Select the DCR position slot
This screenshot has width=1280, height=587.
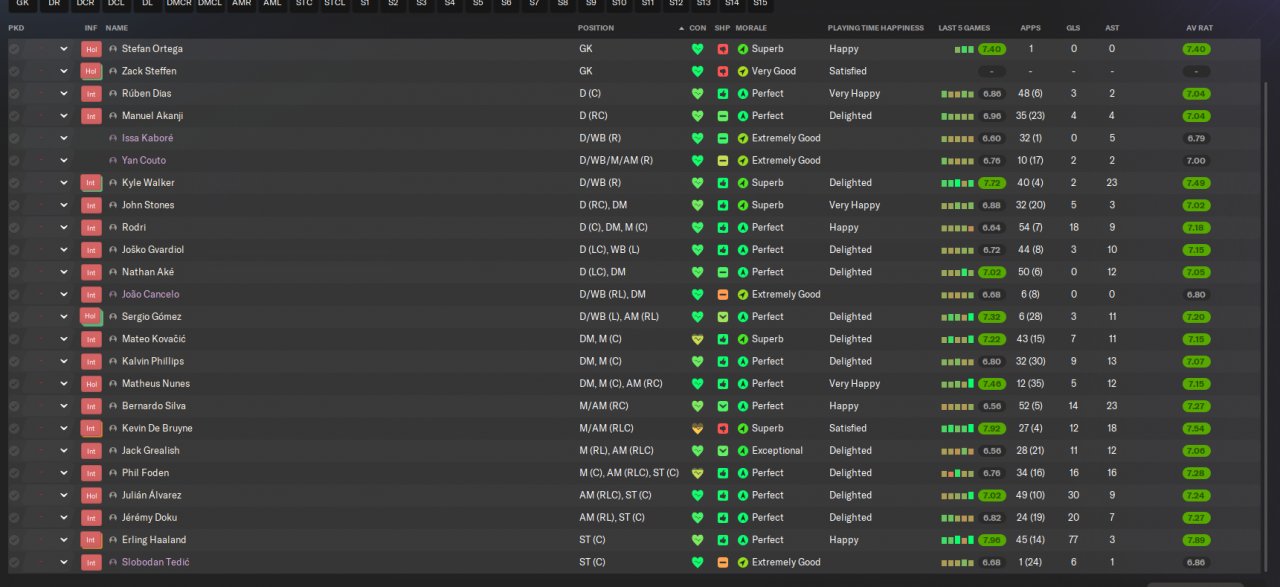[85, 5]
